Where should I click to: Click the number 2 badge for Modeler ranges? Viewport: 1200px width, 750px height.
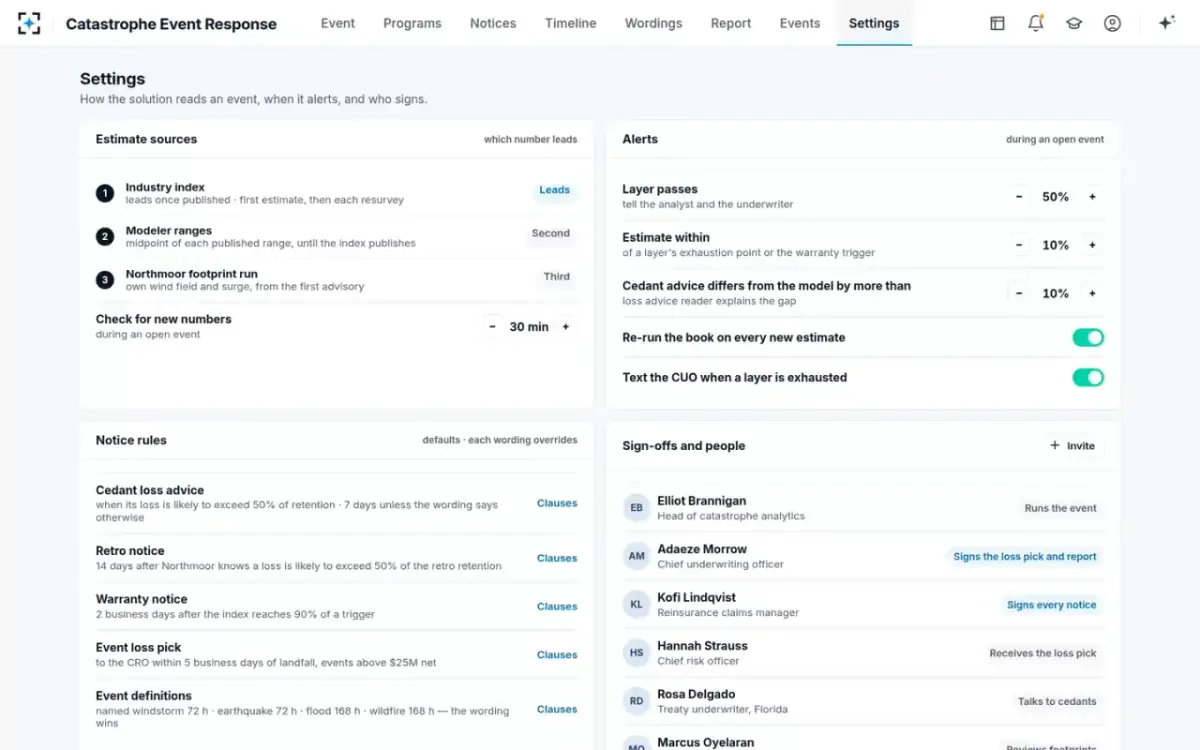click(x=105, y=237)
